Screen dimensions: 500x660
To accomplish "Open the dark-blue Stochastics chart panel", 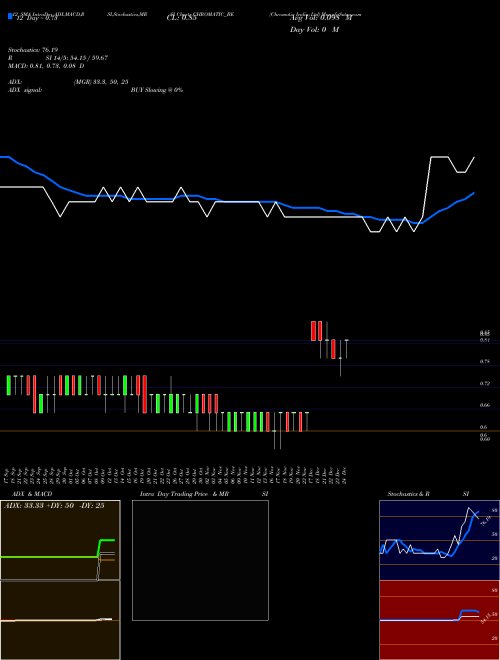I will pos(439,540).
